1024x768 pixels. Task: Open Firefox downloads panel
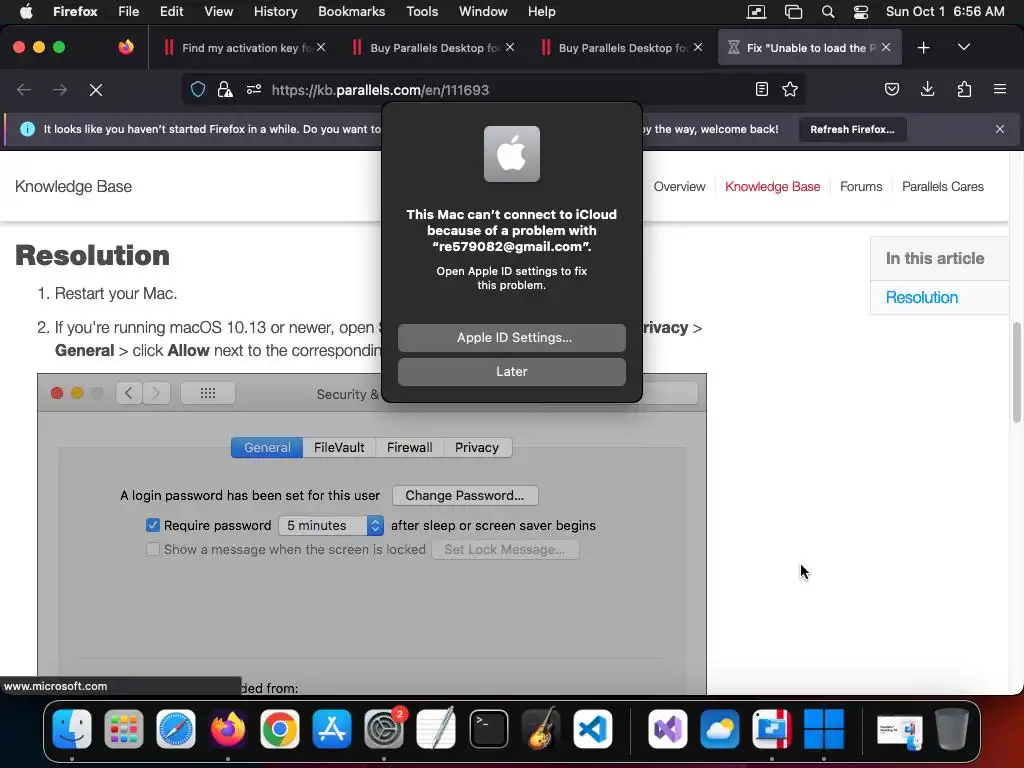[927, 89]
